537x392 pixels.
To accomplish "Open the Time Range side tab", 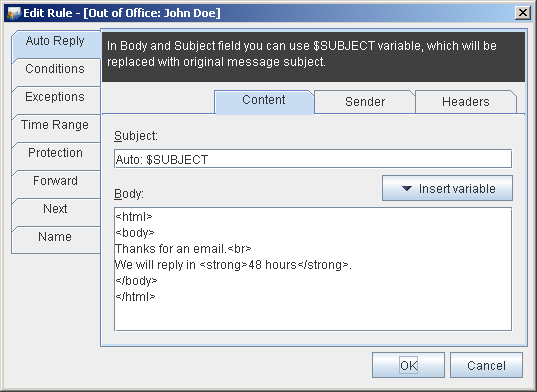I will (x=55, y=128).
